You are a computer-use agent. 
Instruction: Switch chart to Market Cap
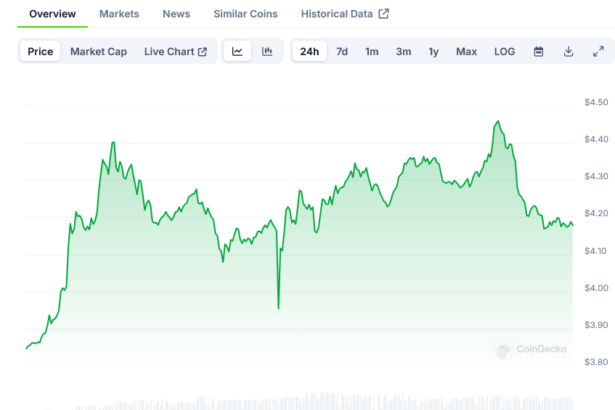[x=98, y=51]
